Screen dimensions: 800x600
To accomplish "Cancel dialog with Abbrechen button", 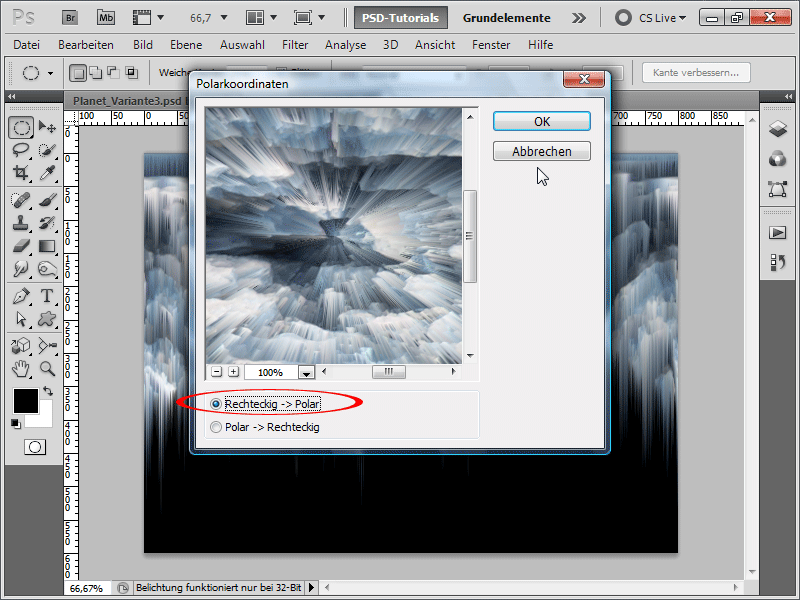I will click(x=542, y=152).
